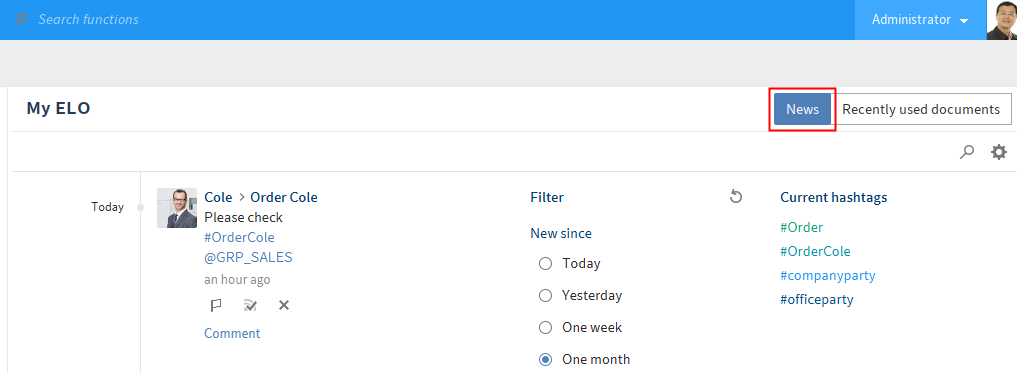Select the Today radio button
Viewport: 1017px width, 373px height.
(545, 263)
